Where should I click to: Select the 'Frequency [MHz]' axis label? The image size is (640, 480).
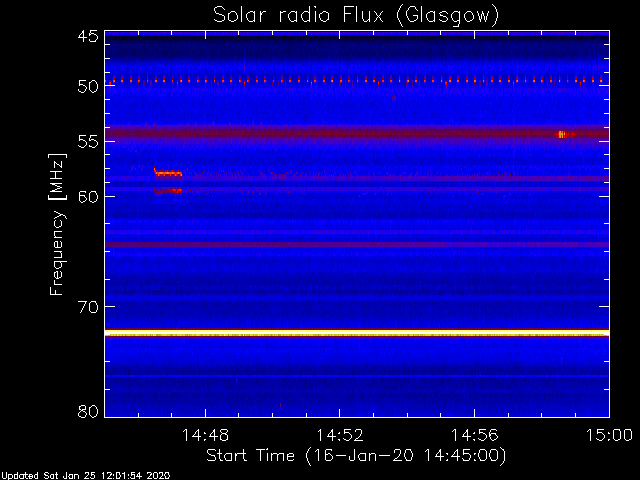pos(57,224)
